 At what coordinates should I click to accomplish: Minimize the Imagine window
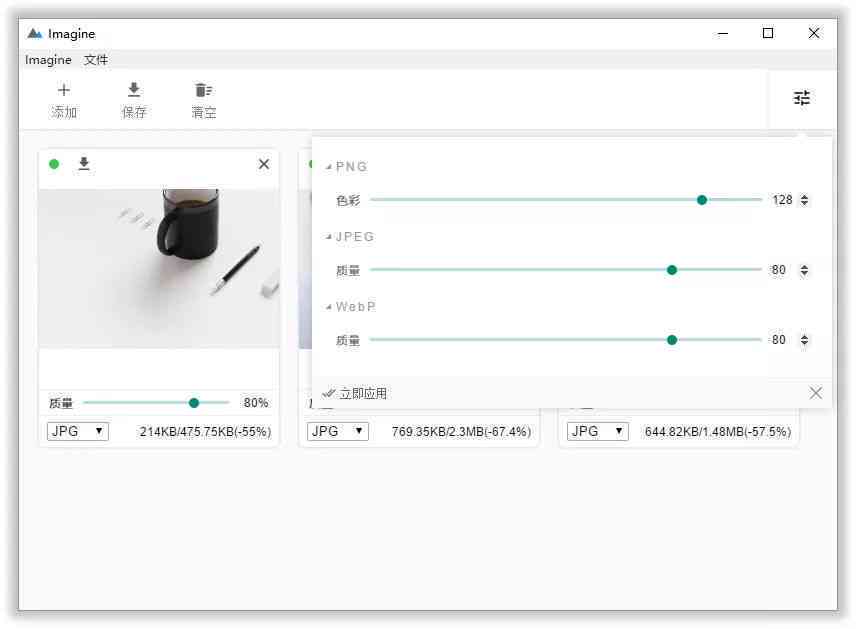click(x=723, y=33)
